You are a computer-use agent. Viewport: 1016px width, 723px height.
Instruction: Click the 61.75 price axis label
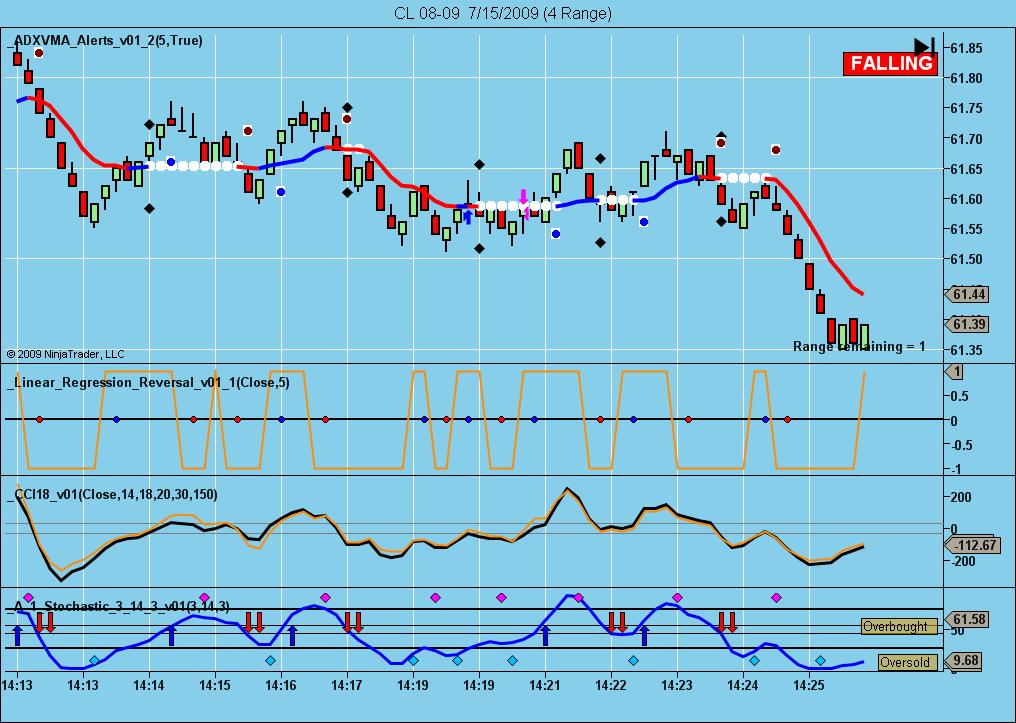coord(966,108)
